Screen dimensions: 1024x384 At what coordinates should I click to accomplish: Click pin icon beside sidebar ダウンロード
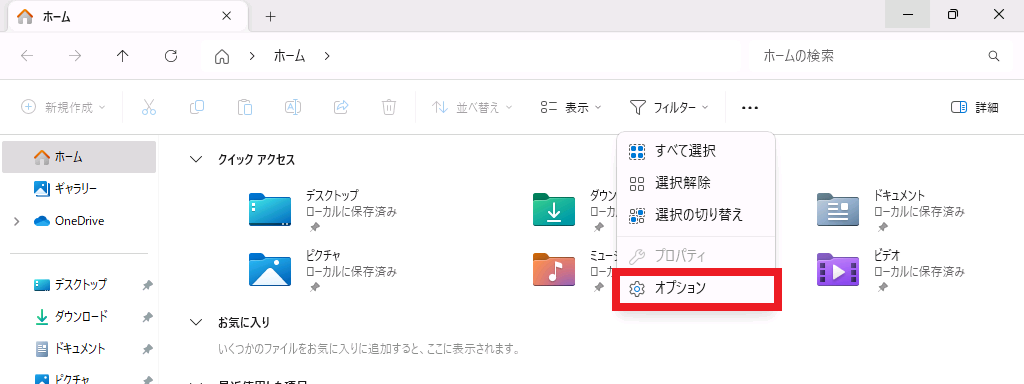tap(148, 317)
